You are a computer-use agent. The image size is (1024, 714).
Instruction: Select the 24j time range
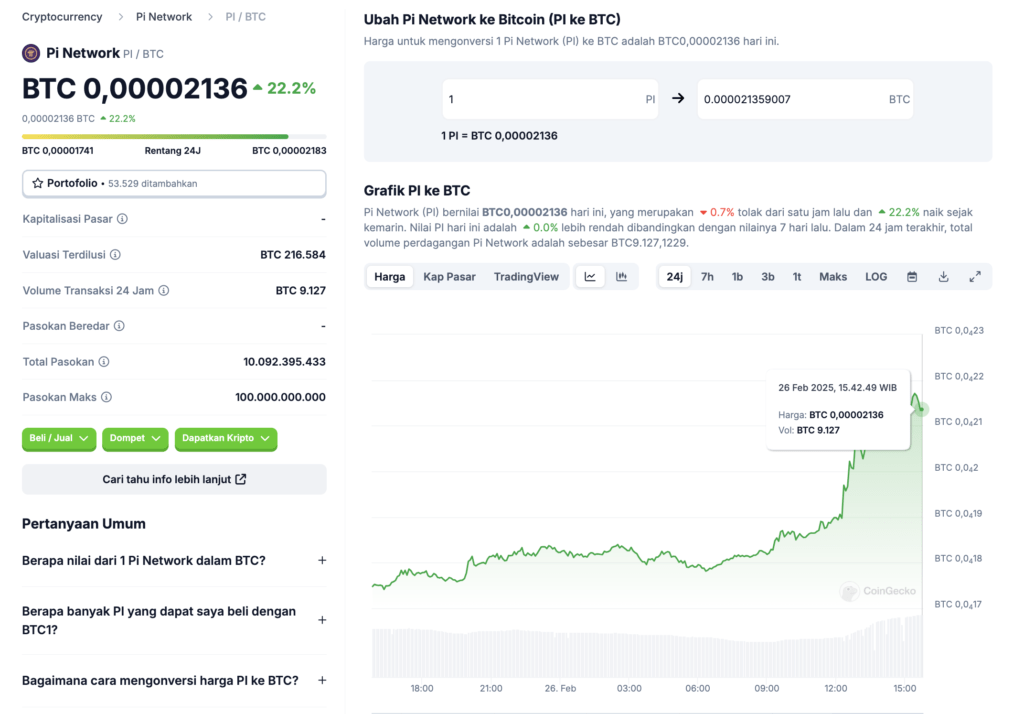[x=675, y=276]
